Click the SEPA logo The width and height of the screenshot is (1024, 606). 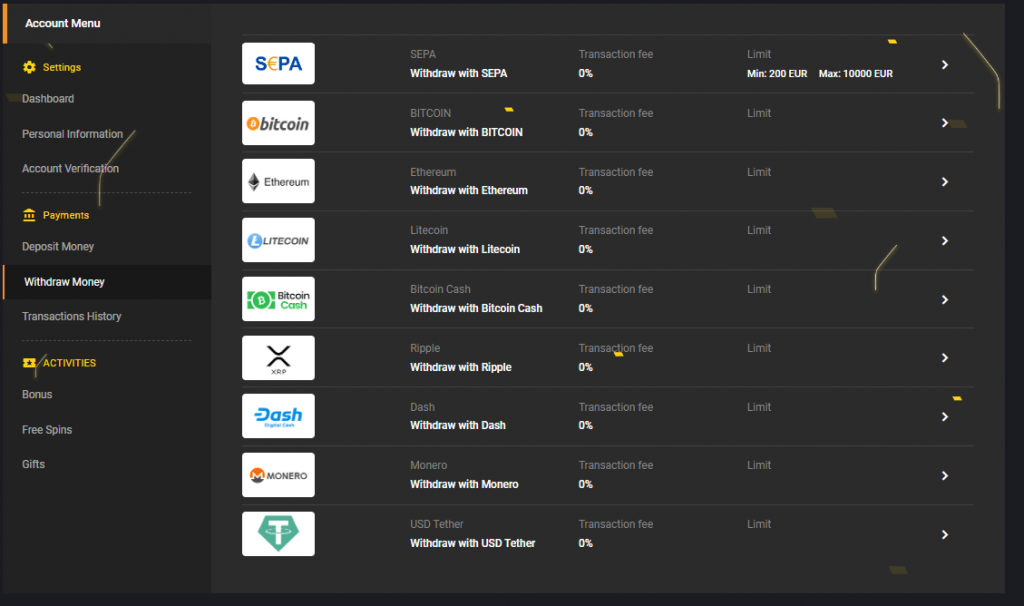(278, 63)
